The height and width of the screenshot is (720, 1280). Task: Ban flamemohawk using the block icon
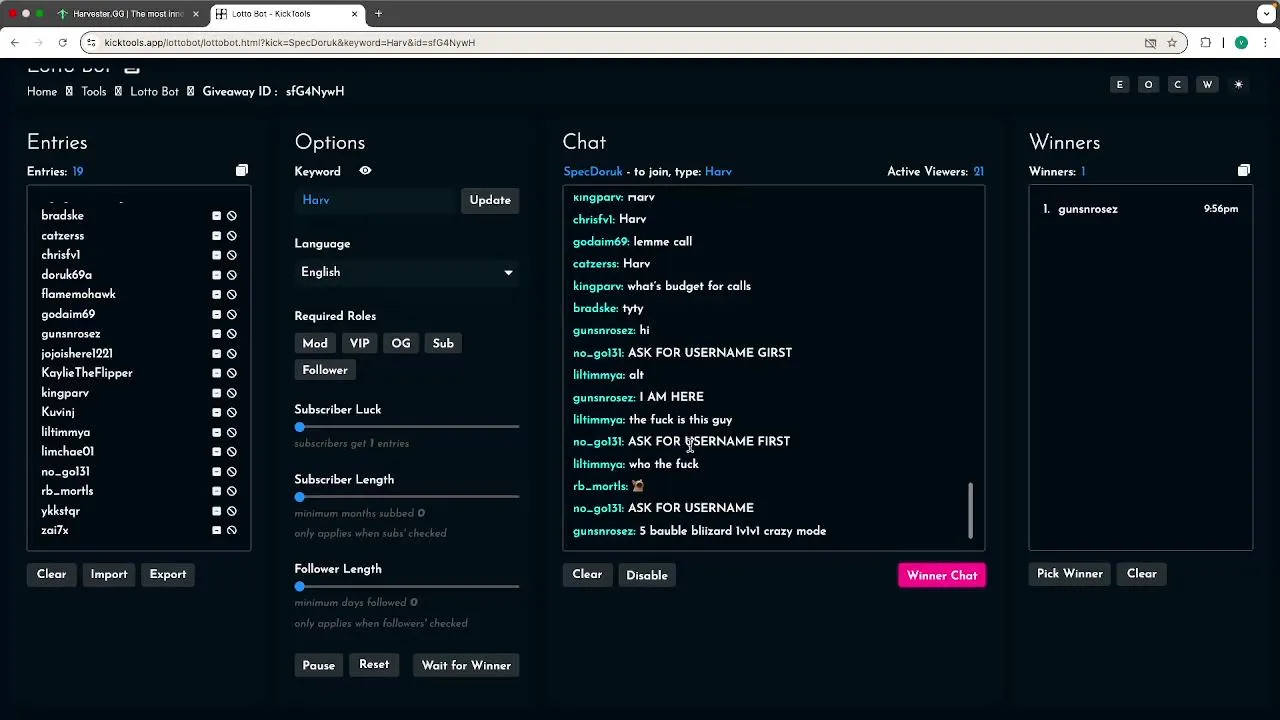(231, 295)
